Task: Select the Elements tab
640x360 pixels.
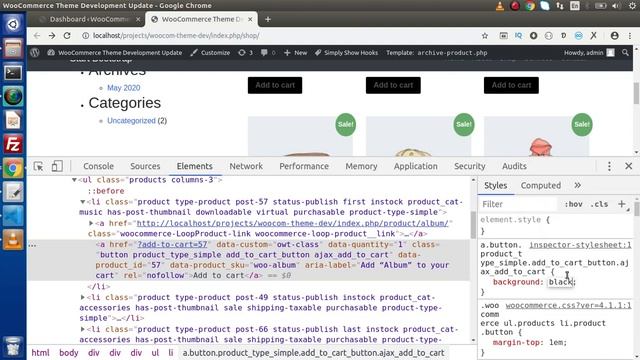Action: pyautogui.click(x=194, y=166)
